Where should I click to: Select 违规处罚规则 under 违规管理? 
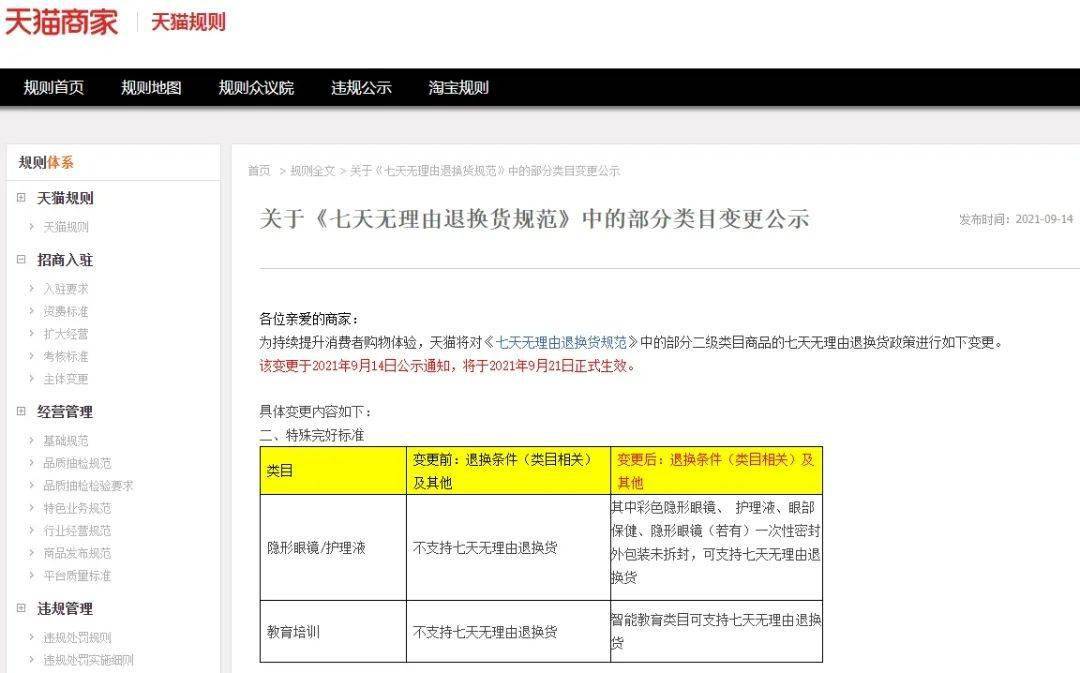coord(77,638)
